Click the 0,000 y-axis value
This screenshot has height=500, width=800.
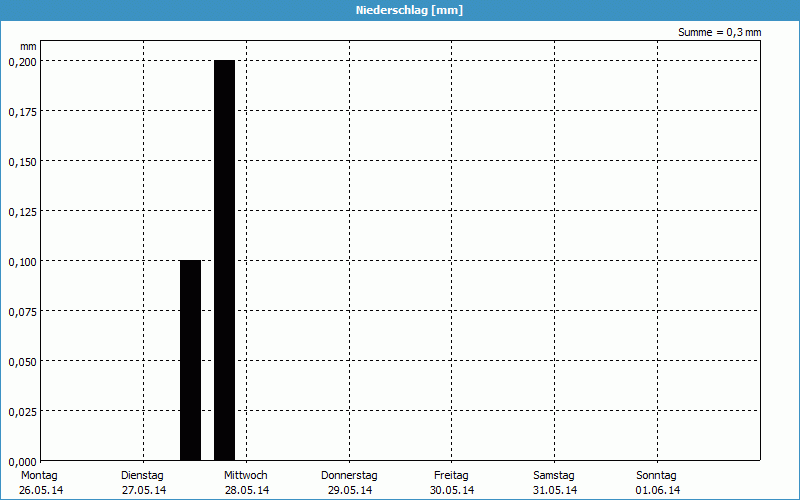(x=22, y=462)
